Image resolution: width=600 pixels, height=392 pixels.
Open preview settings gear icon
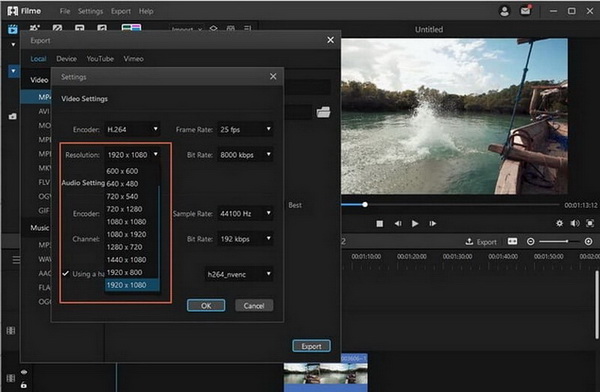coord(559,223)
